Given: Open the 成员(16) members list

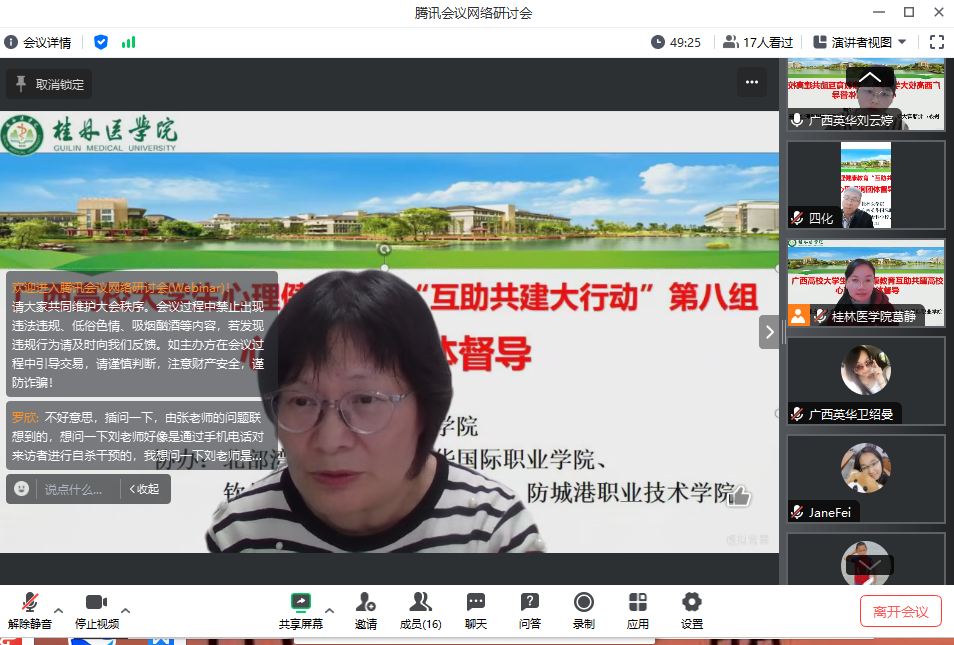Looking at the screenshot, I should [420, 611].
